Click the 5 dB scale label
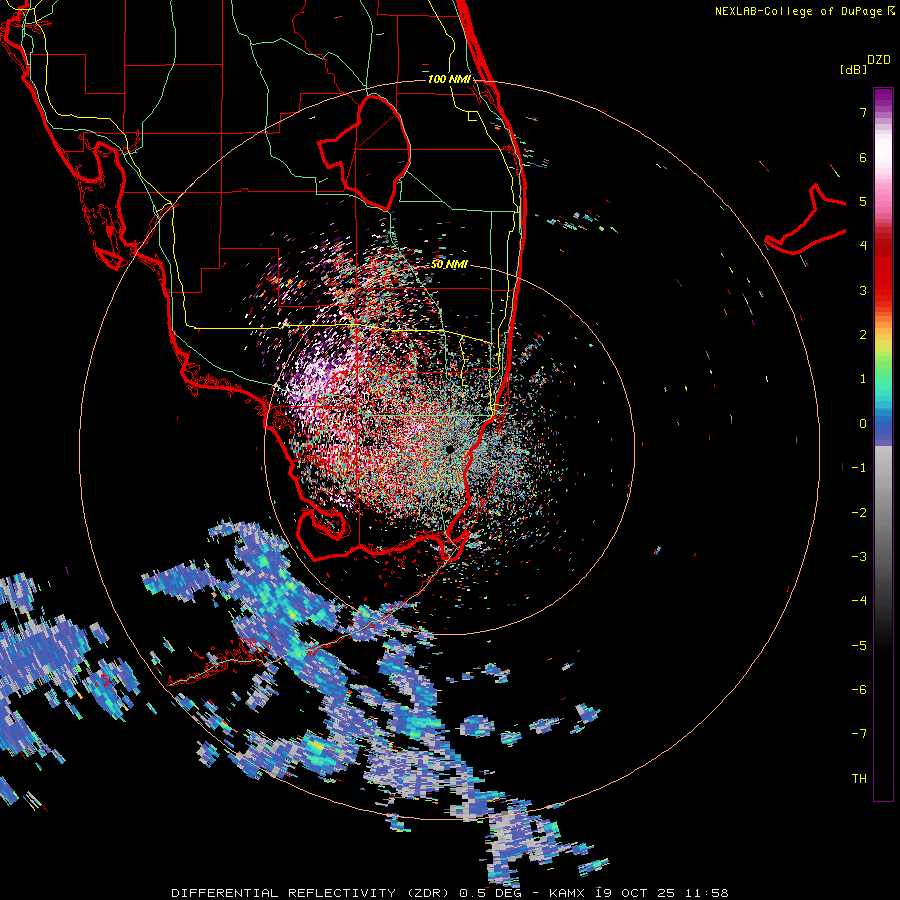The height and width of the screenshot is (900, 900). 863,201
